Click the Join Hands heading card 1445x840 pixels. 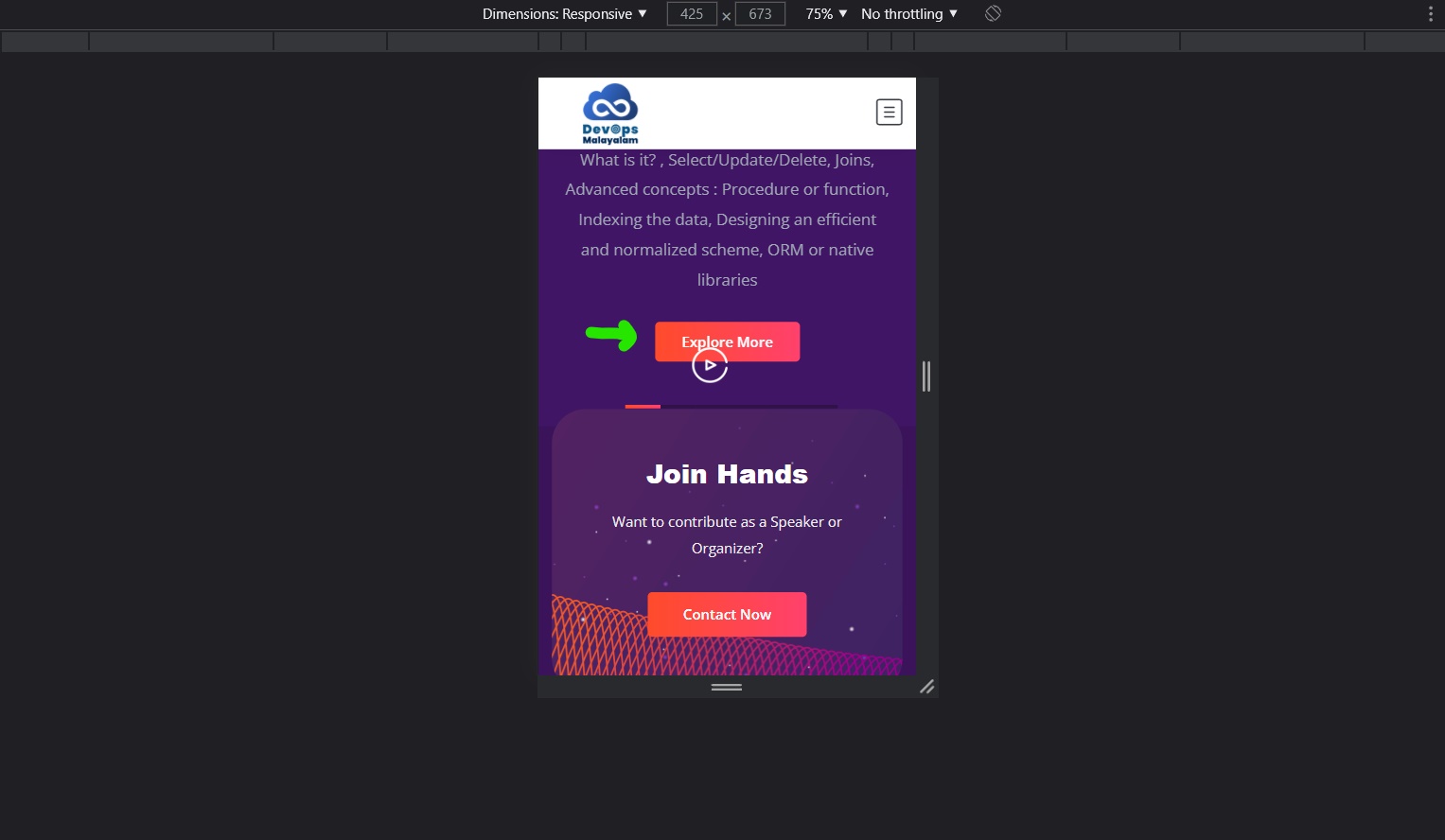[727, 474]
